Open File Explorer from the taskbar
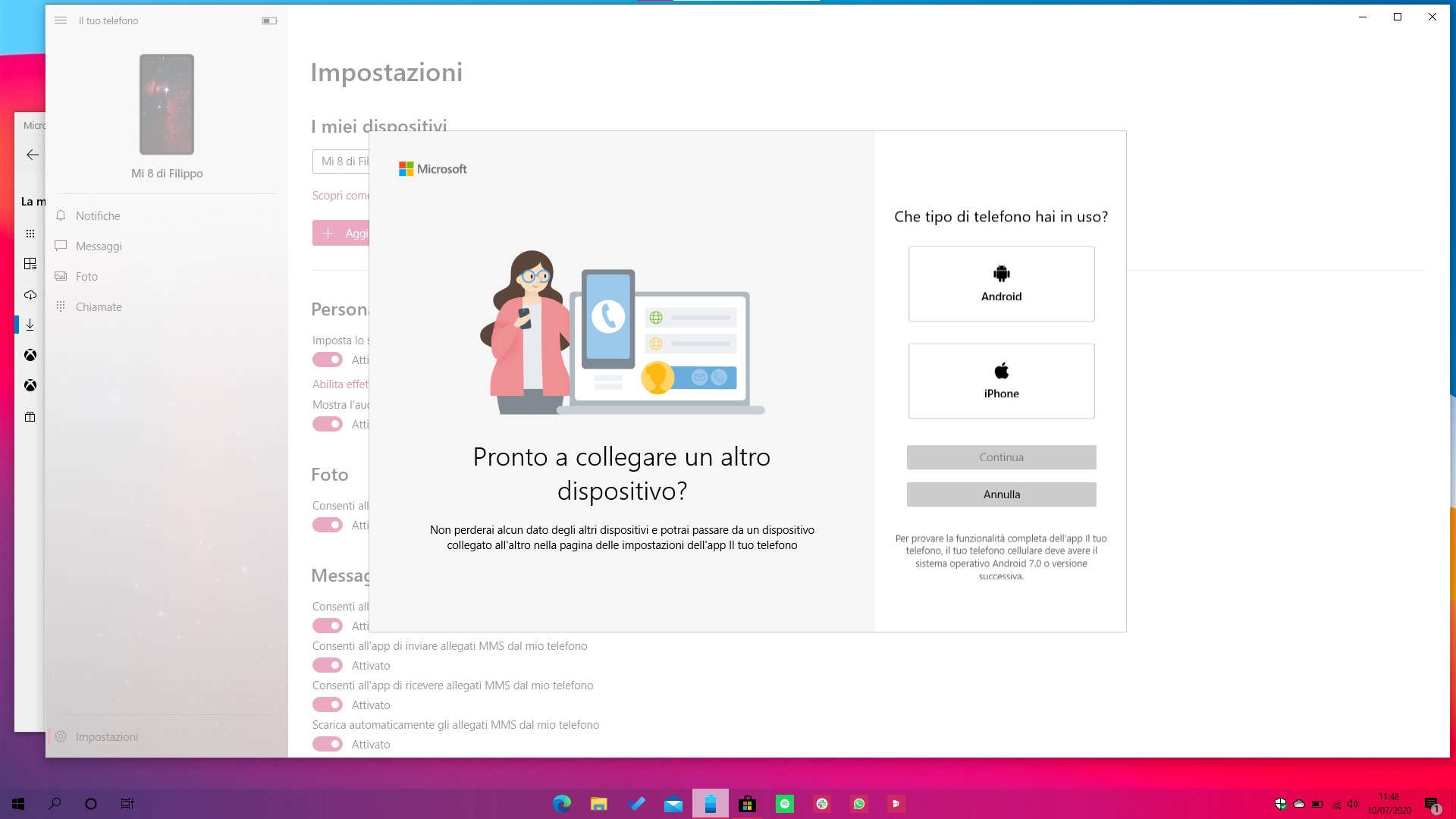Viewport: 1456px width, 819px height. point(599,804)
